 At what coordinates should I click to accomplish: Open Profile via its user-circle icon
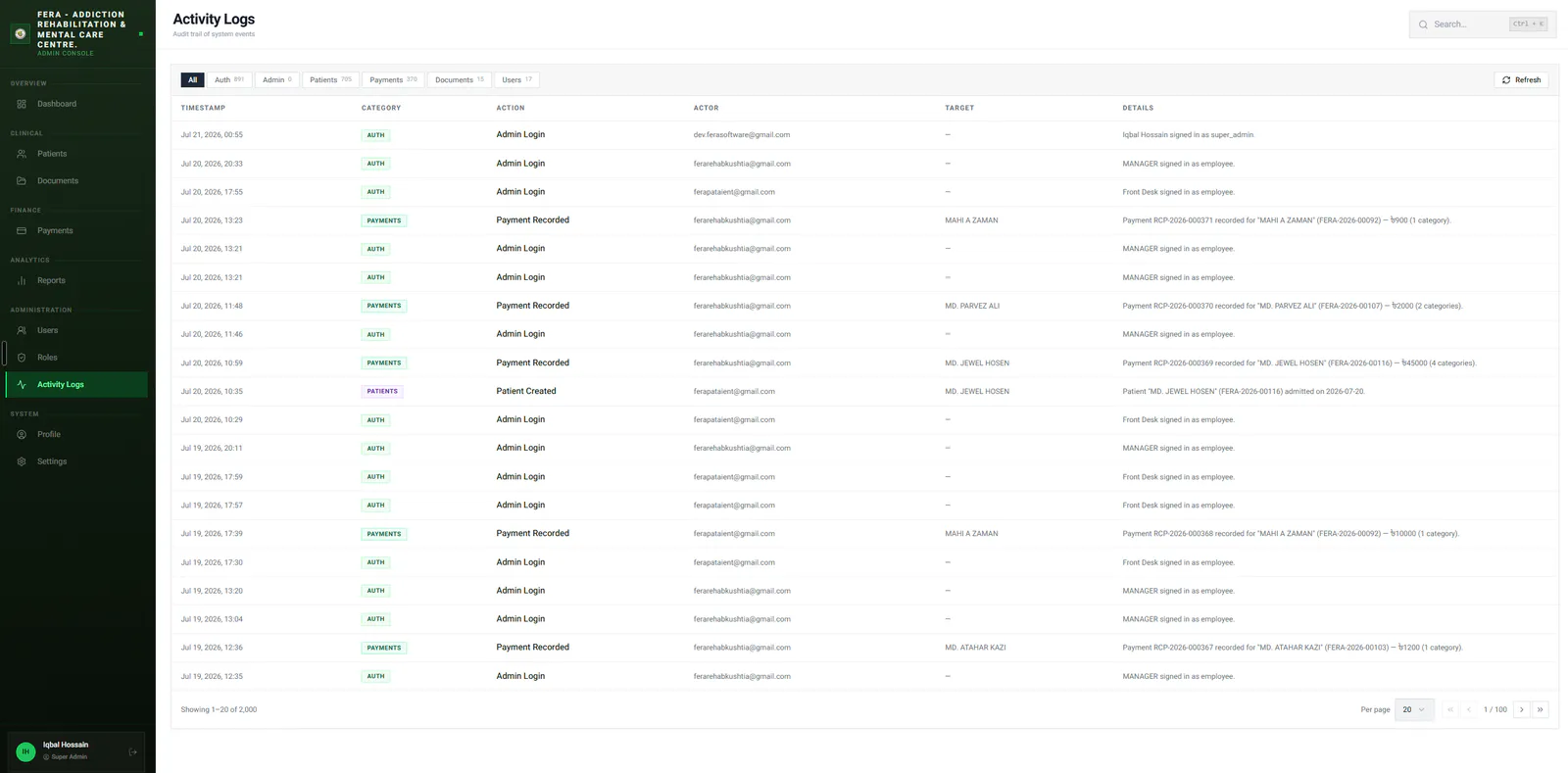22,435
